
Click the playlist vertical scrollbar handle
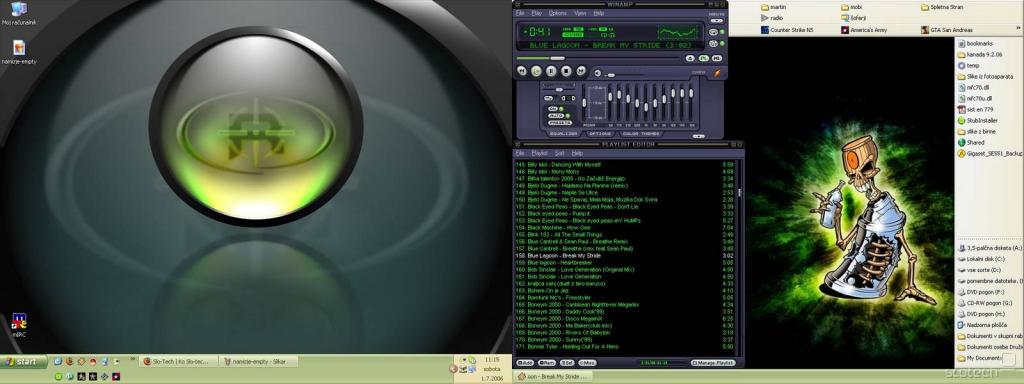(x=739, y=192)
